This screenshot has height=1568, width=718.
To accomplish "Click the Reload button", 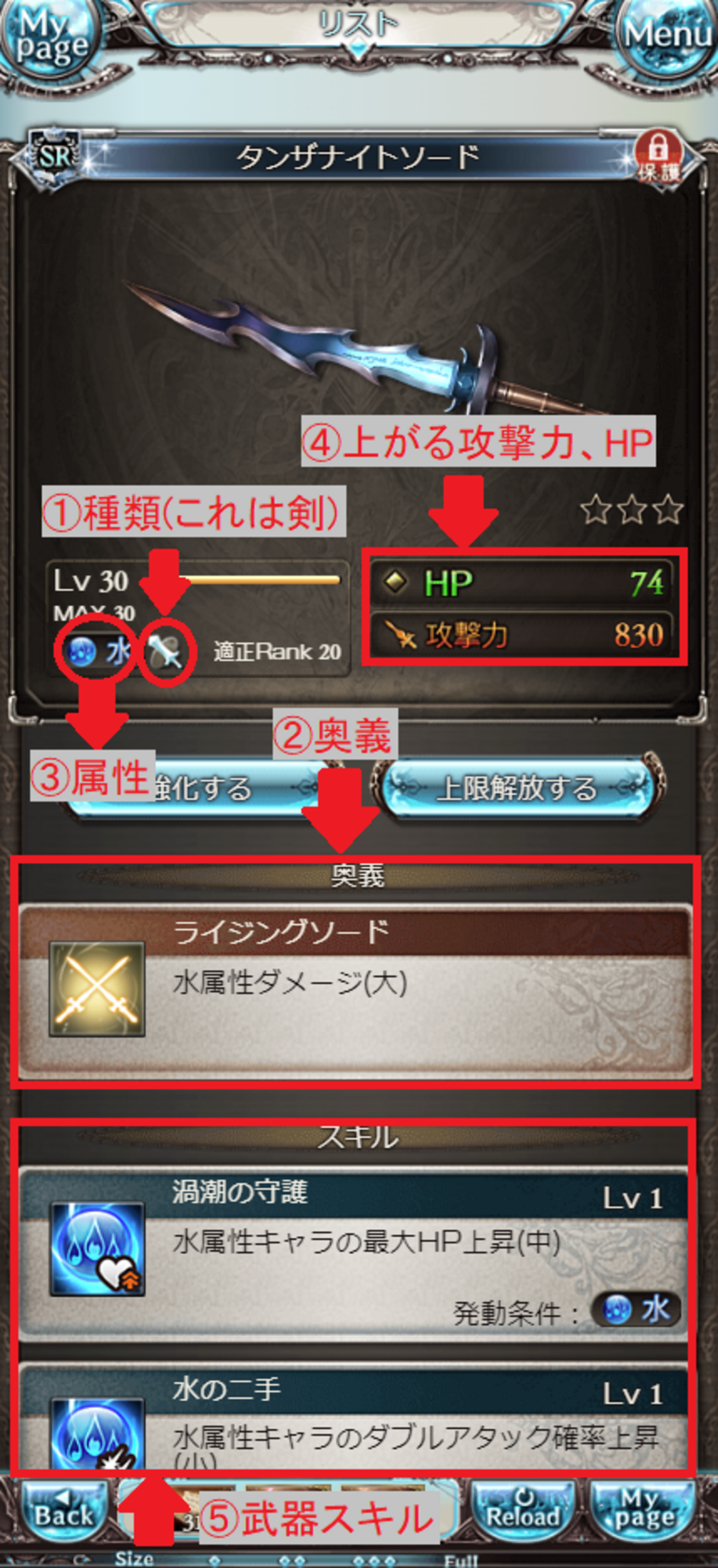I will tap(523, 1514).
